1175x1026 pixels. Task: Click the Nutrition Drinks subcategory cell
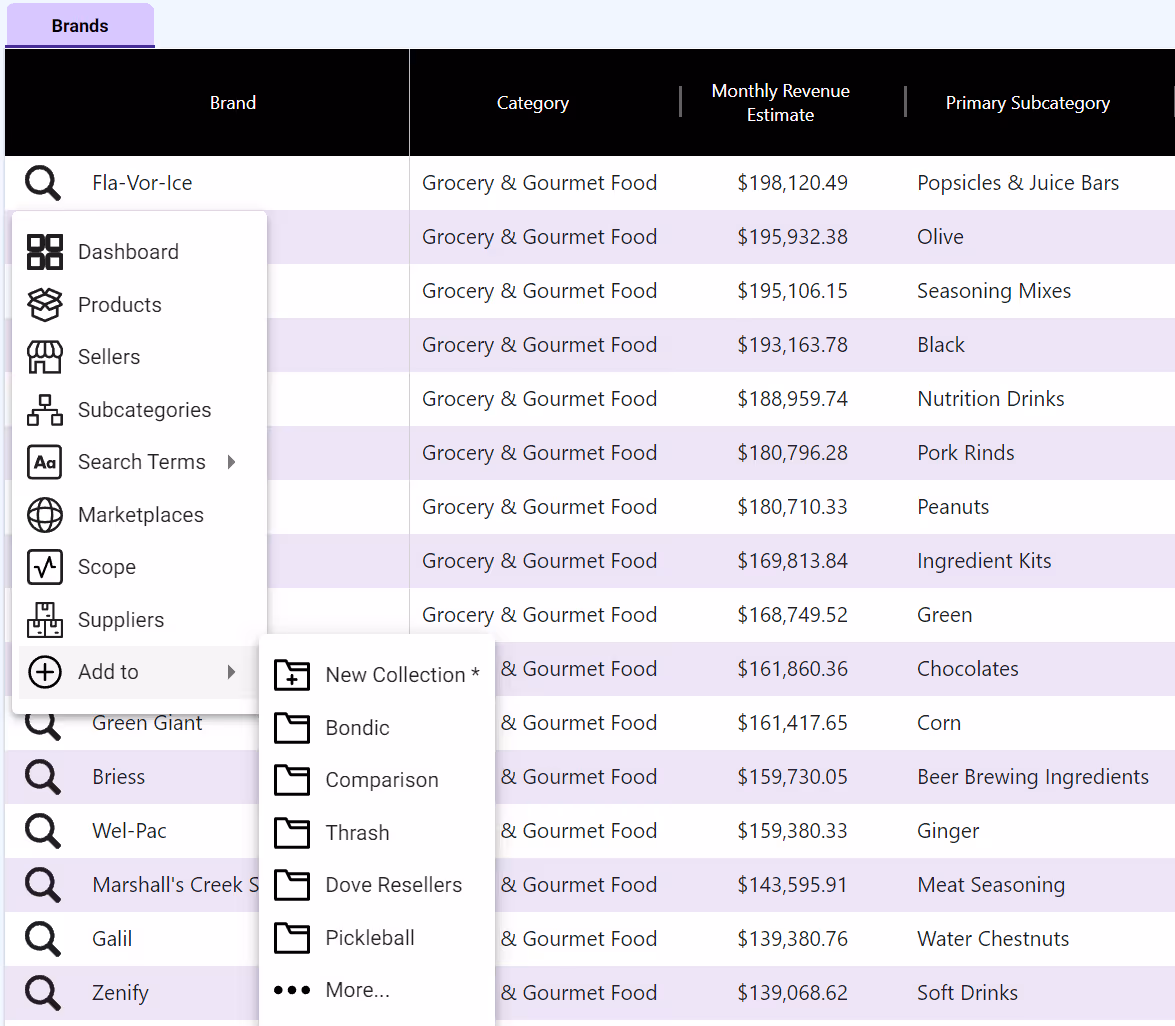coord(991,399)
